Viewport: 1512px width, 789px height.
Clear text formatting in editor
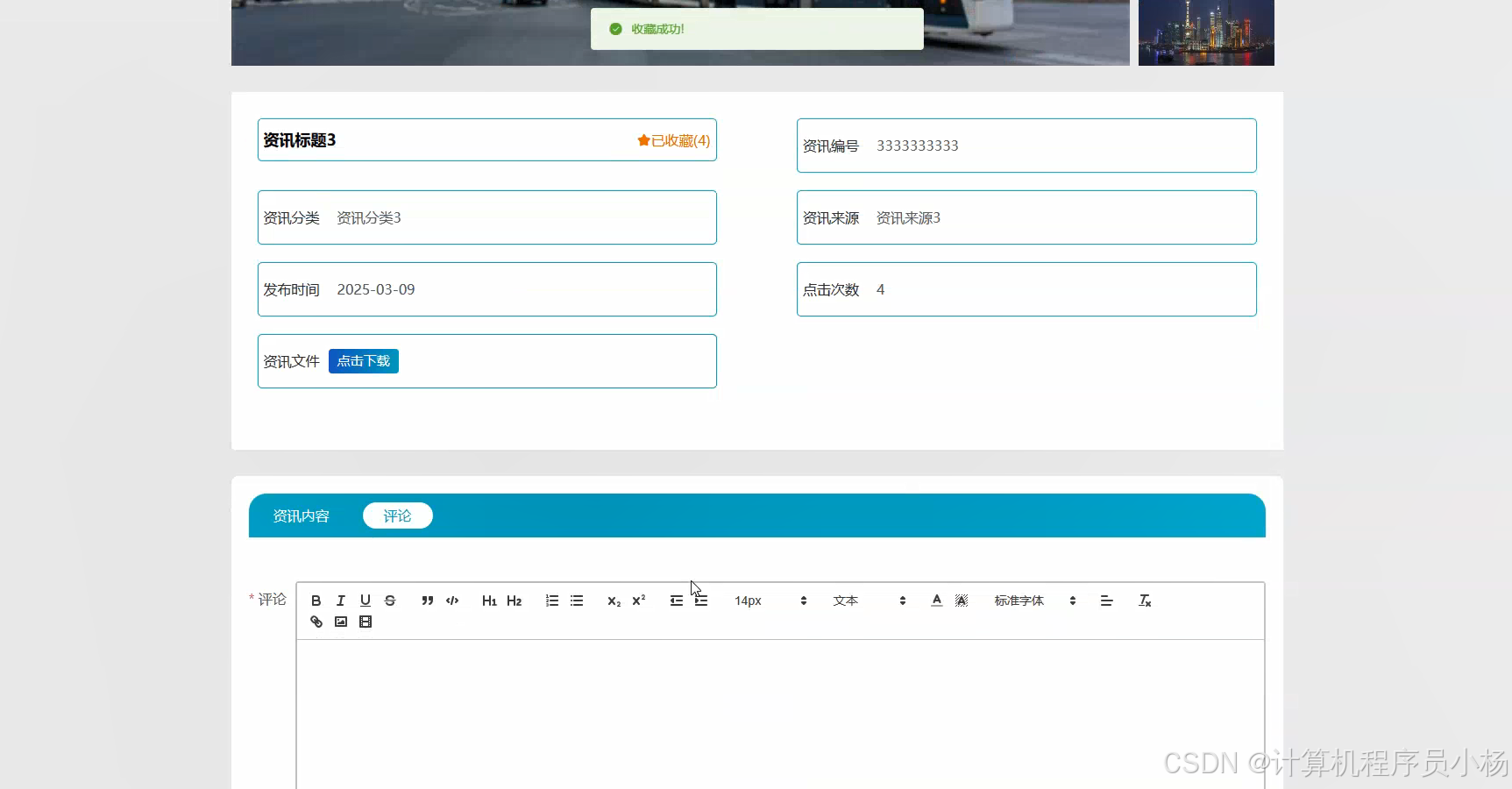coord(1145,601)
